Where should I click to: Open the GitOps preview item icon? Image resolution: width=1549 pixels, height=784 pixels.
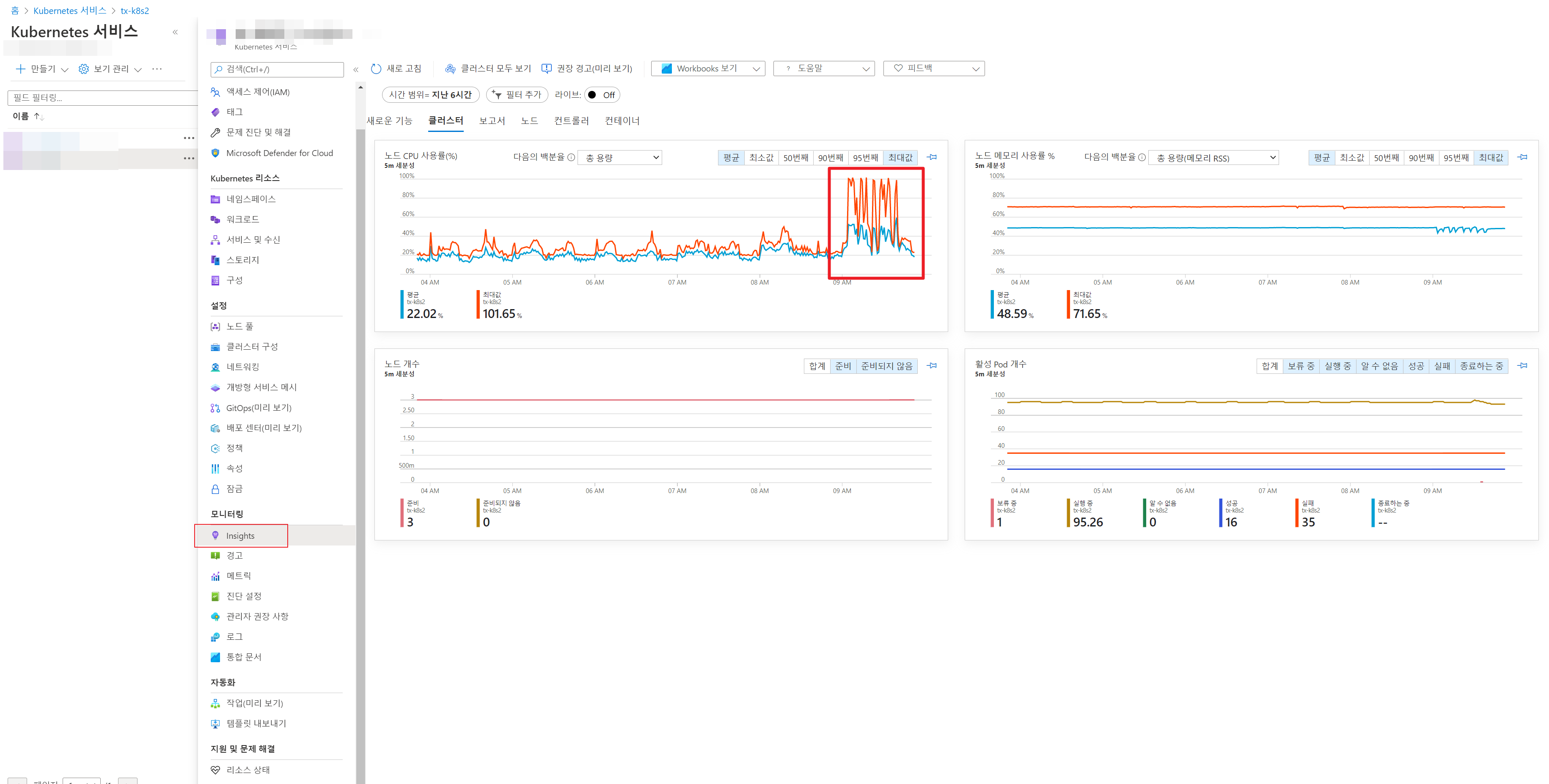pos(215,408)
